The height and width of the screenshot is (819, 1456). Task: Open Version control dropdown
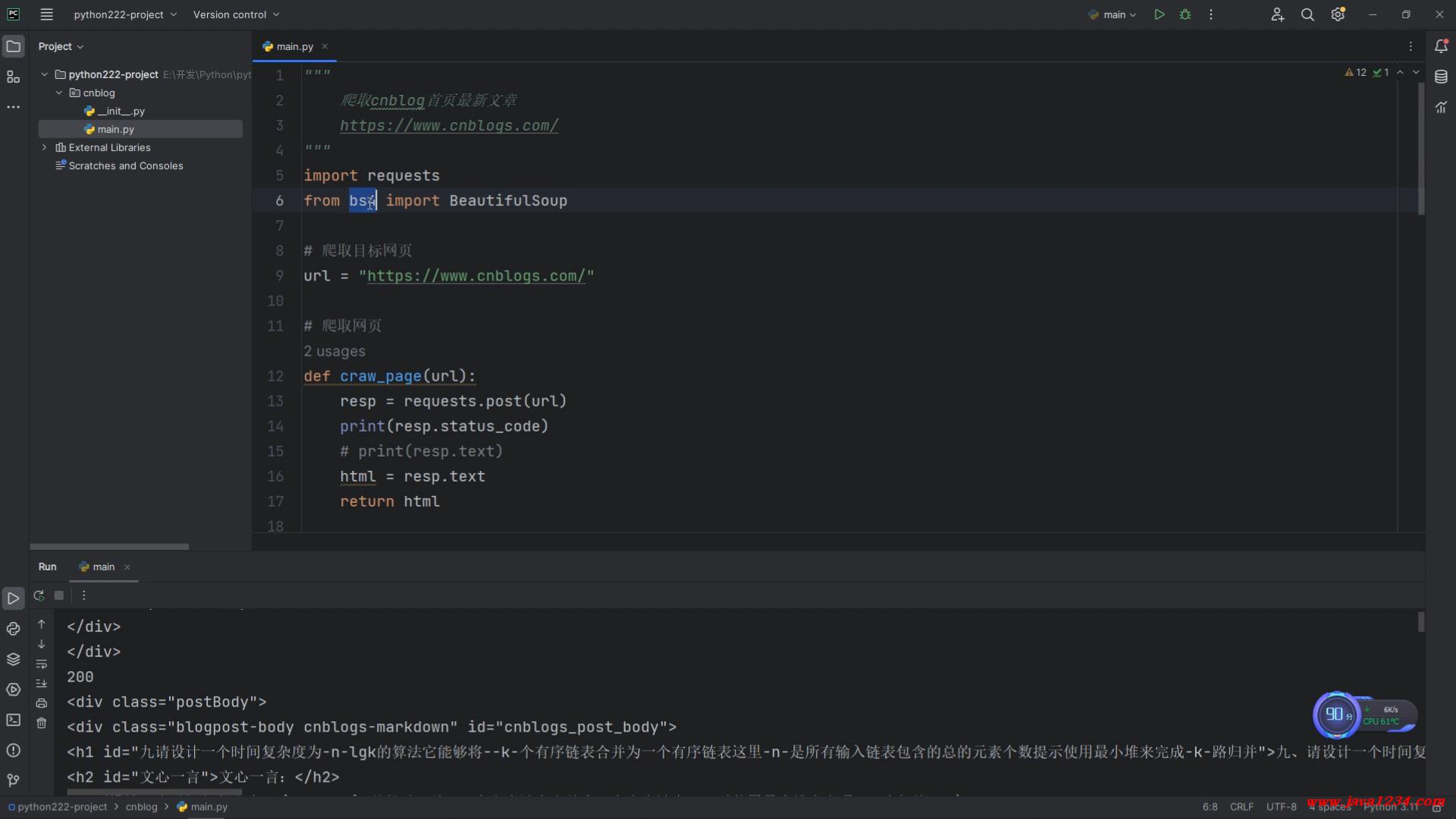[236, 14]
